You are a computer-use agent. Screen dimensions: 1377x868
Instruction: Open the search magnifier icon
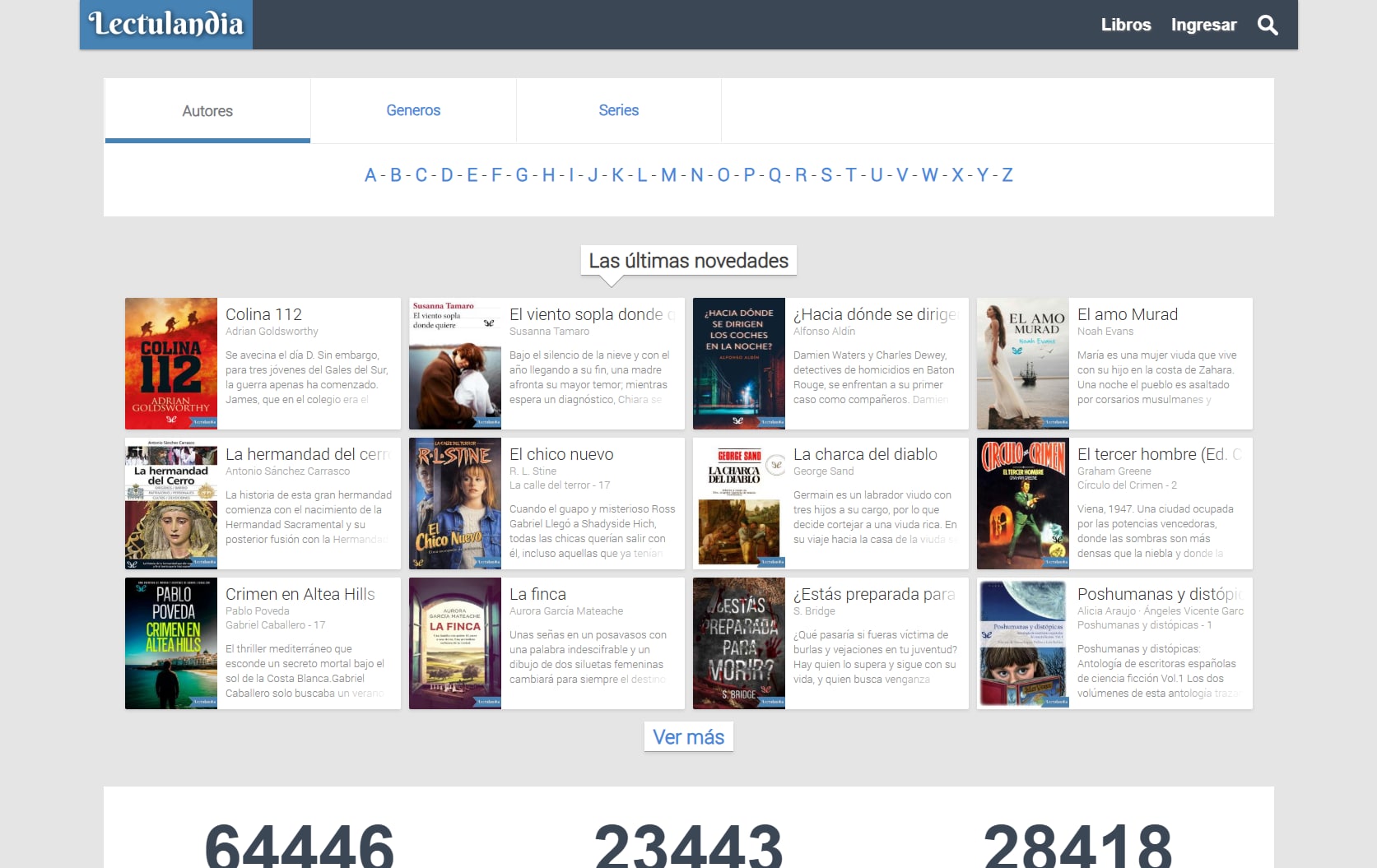pyautogui.click(x=1268, y=25)
